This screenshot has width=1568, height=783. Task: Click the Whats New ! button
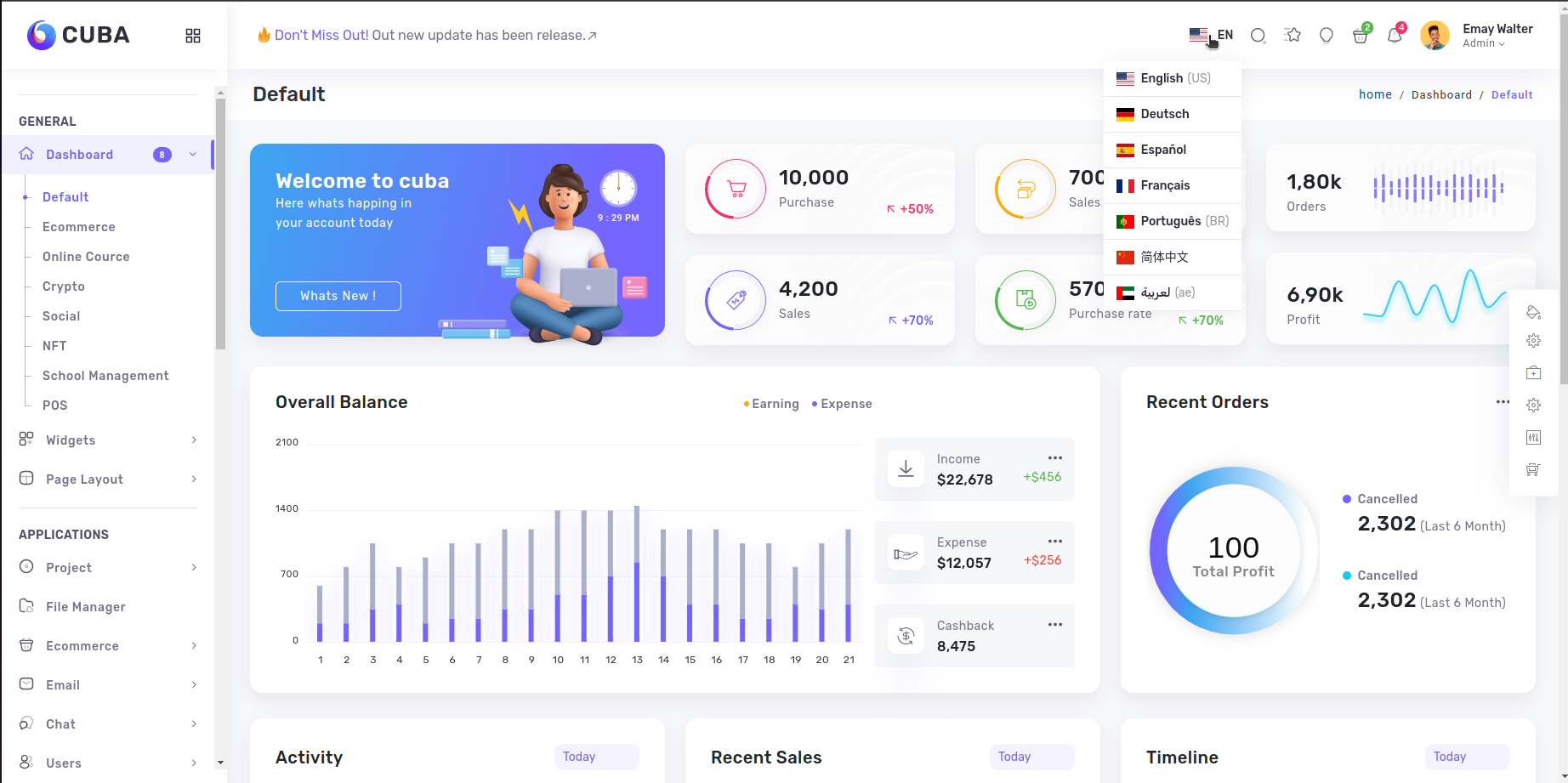(338, 296)
